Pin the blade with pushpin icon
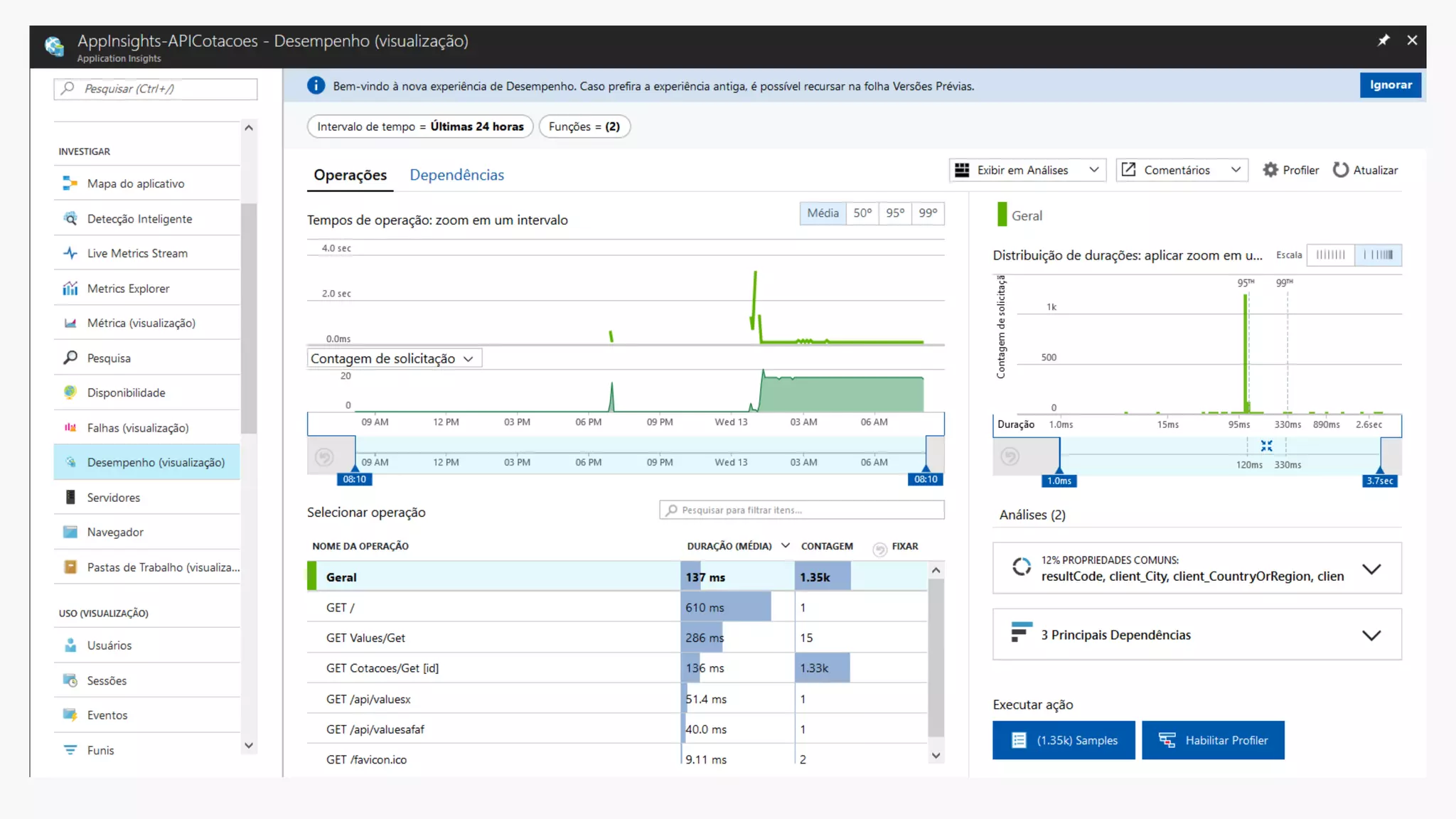 [1383, 41]
